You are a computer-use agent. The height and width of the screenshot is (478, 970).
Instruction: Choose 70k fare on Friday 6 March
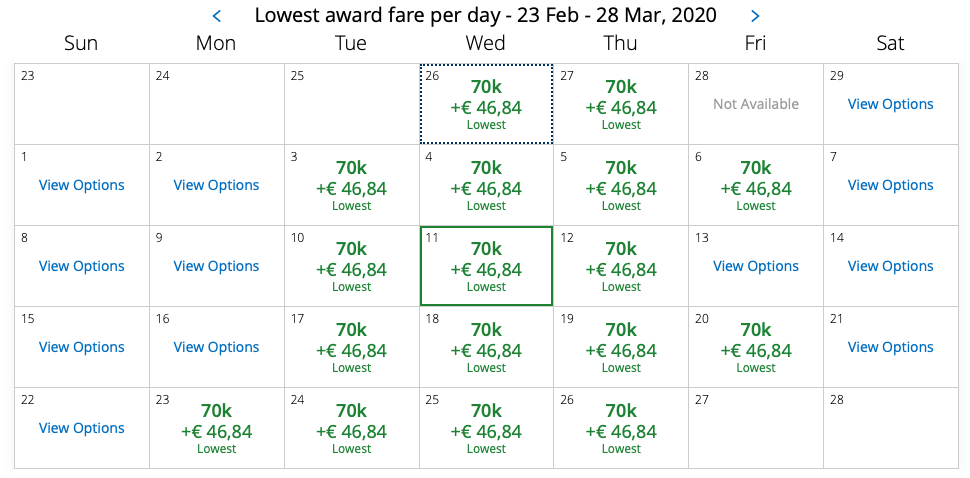click(756, 186)
